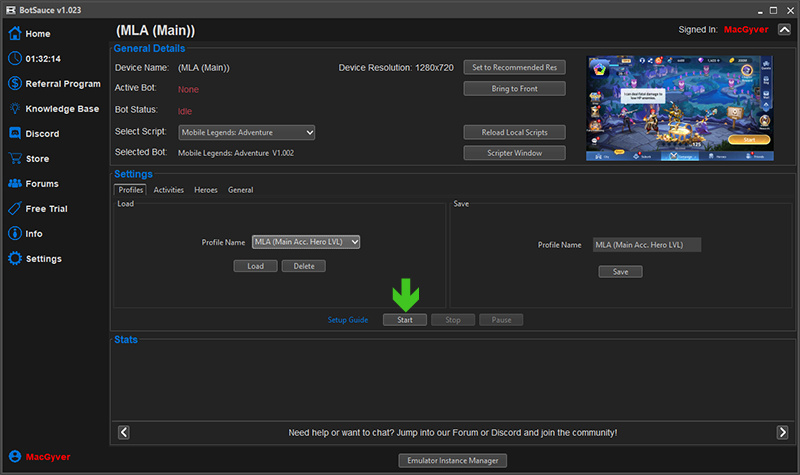The width and height of the screenshot is (800, 475).
Task: Open the Settings gear icon in sidebar
Action: 15,258
